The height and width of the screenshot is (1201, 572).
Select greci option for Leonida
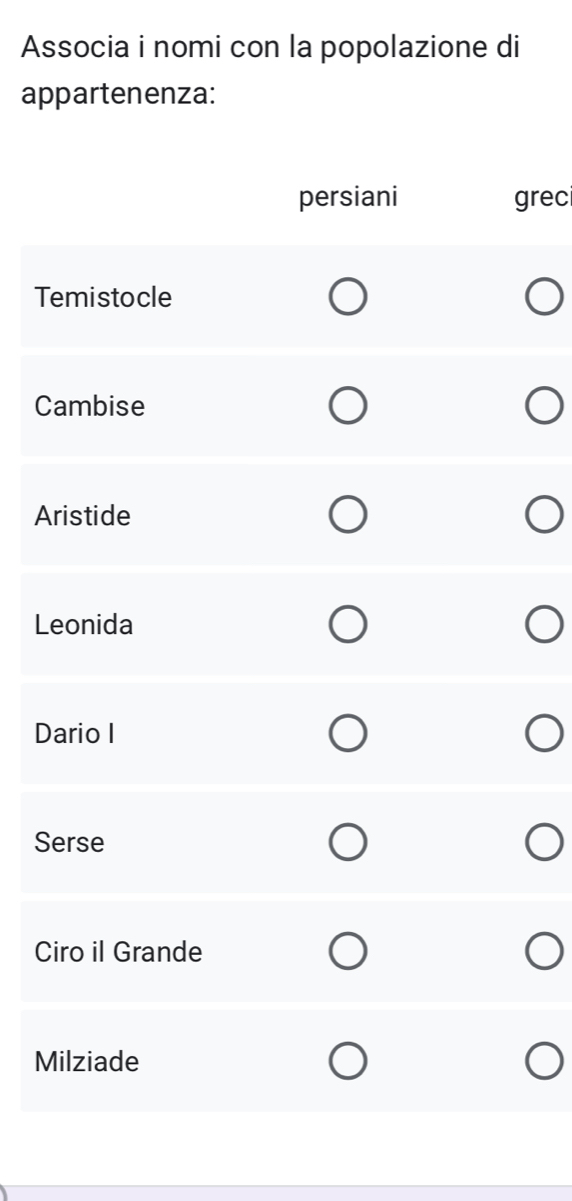544,625
